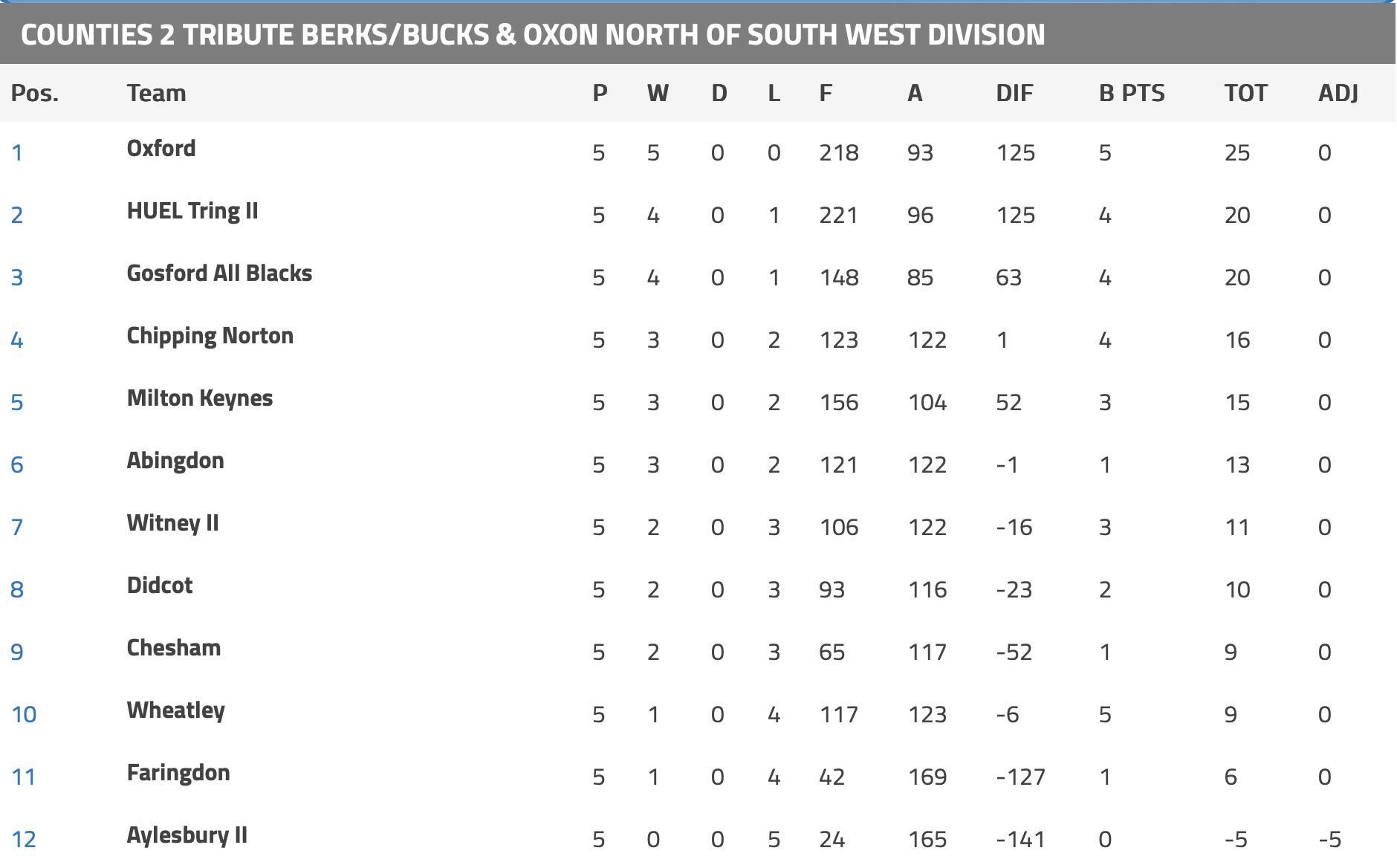
Task: Open the Chesham team entry
Action: 173,648
